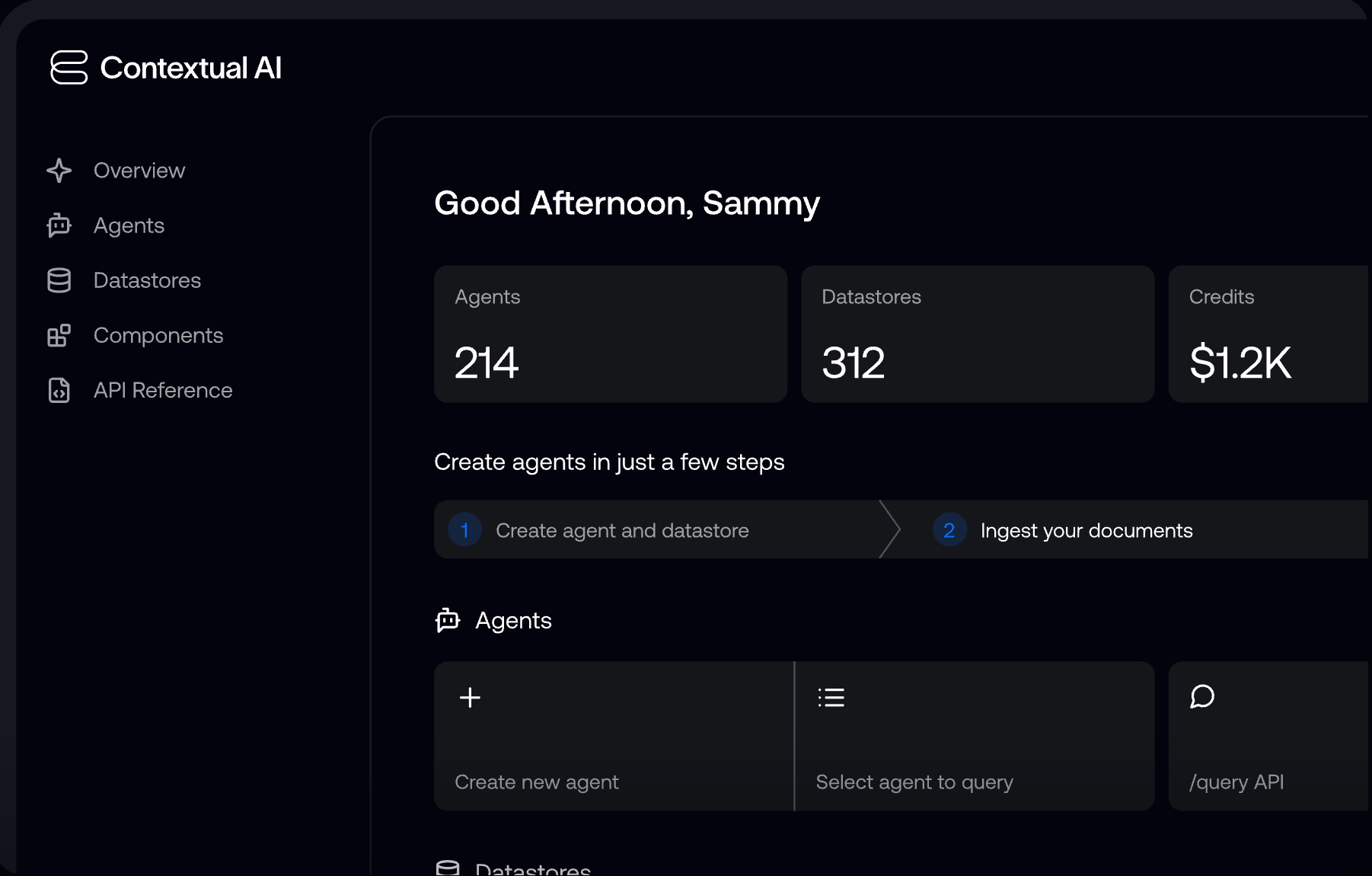The image size is (1372, 876).
Task: Select step 2 Ingest your documents
Action: tap(1086, 530)
